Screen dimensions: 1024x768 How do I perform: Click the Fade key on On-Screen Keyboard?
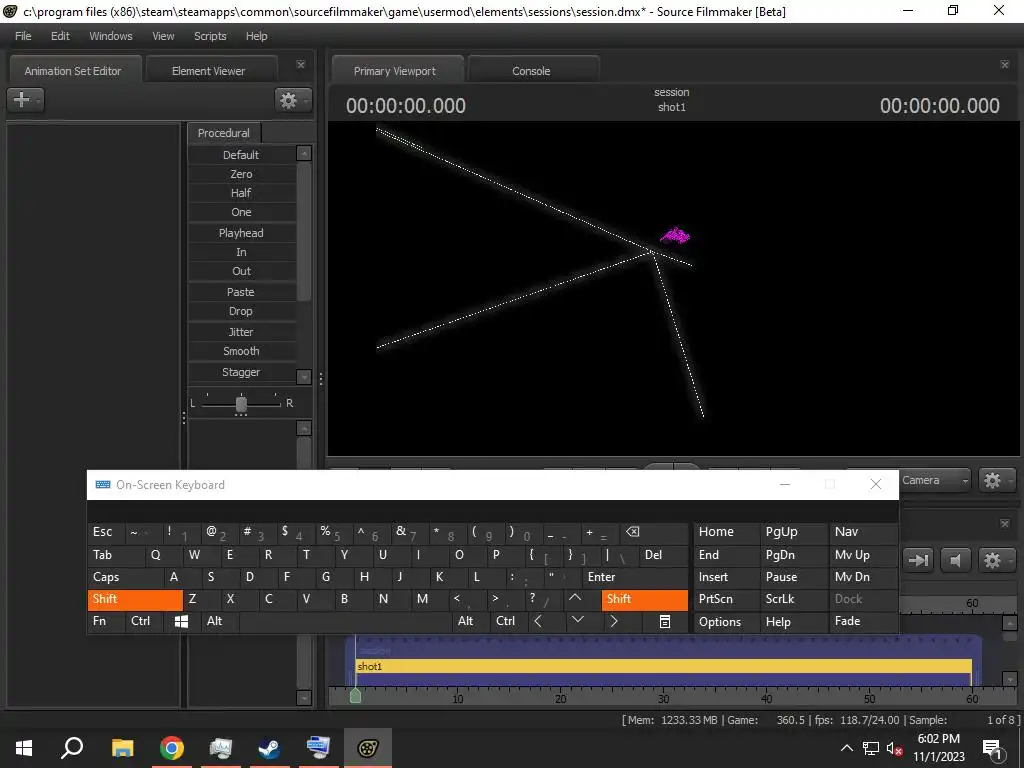click(x=863, y=622)
